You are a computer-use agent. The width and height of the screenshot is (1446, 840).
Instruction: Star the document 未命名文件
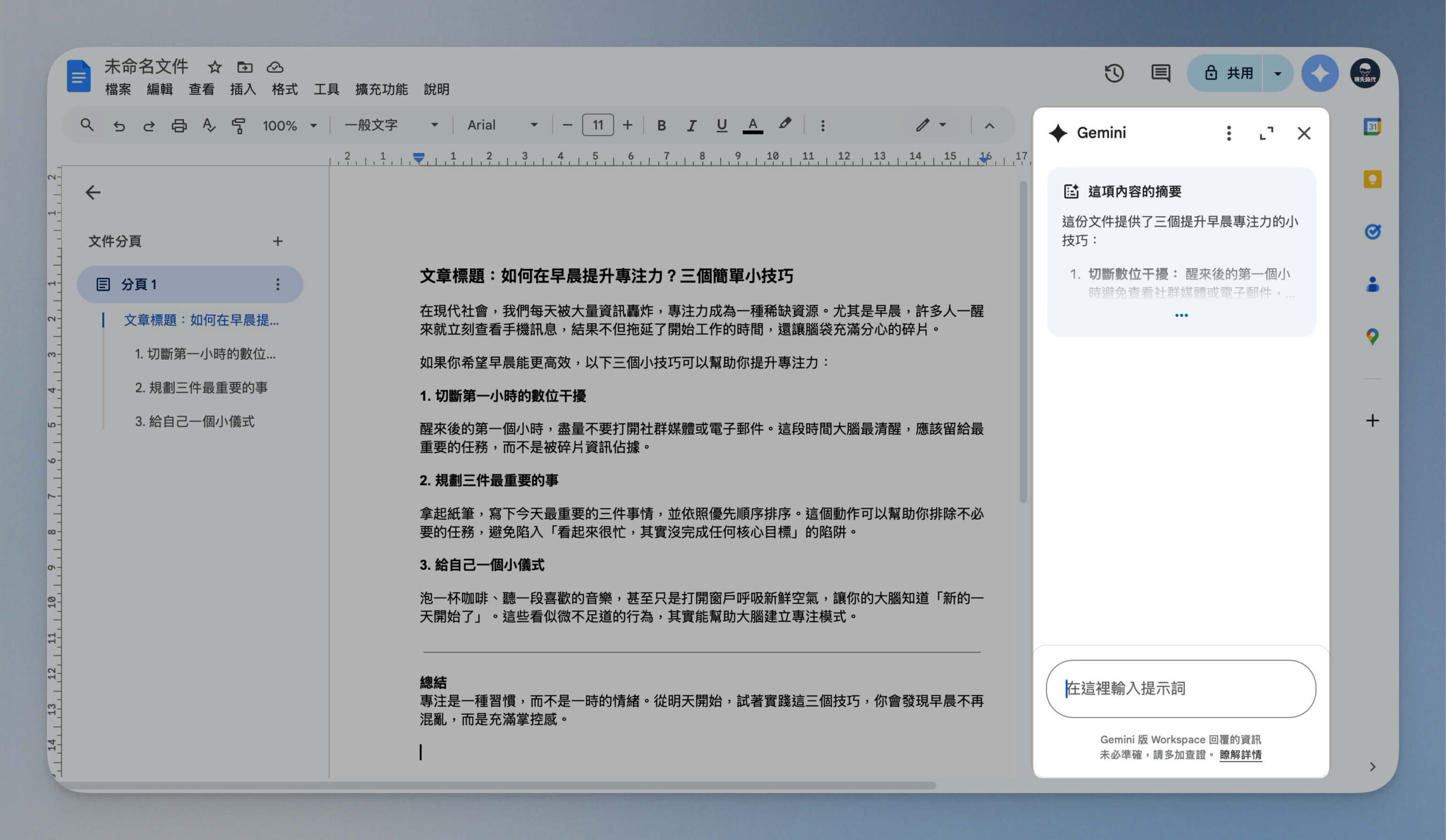click(215, 67)
